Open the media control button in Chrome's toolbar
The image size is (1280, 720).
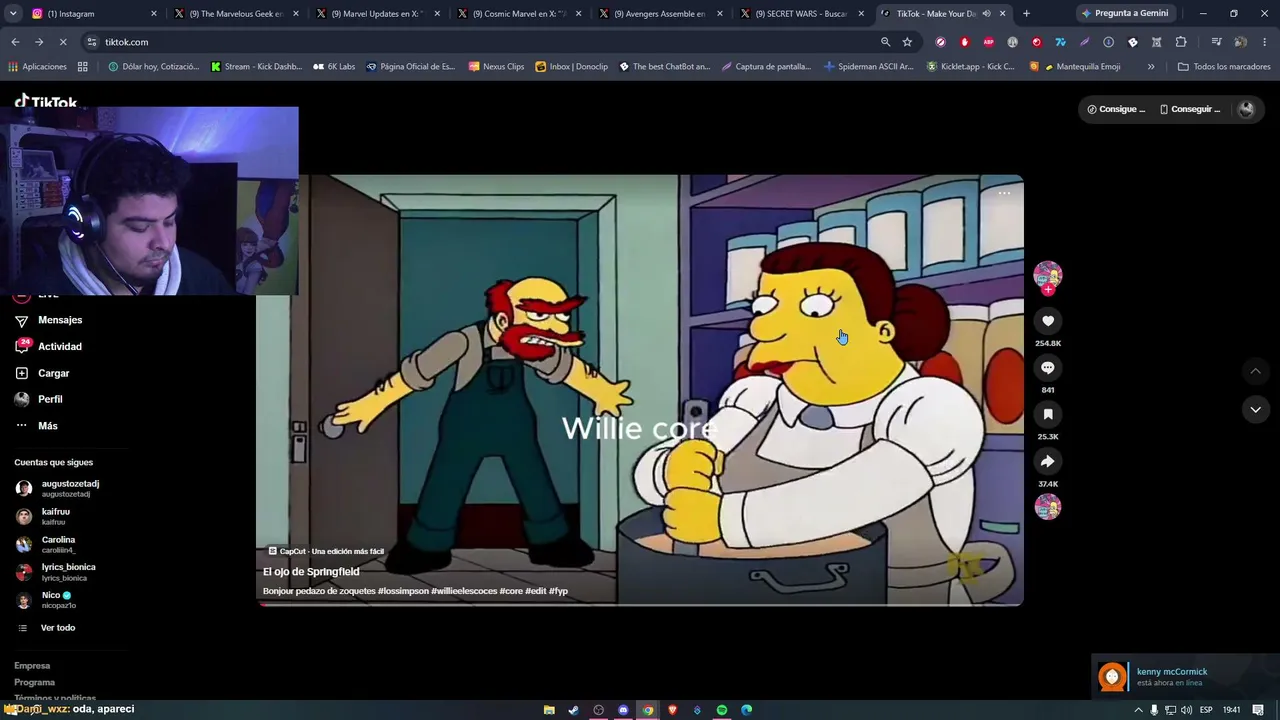(x=1216, y=42)
